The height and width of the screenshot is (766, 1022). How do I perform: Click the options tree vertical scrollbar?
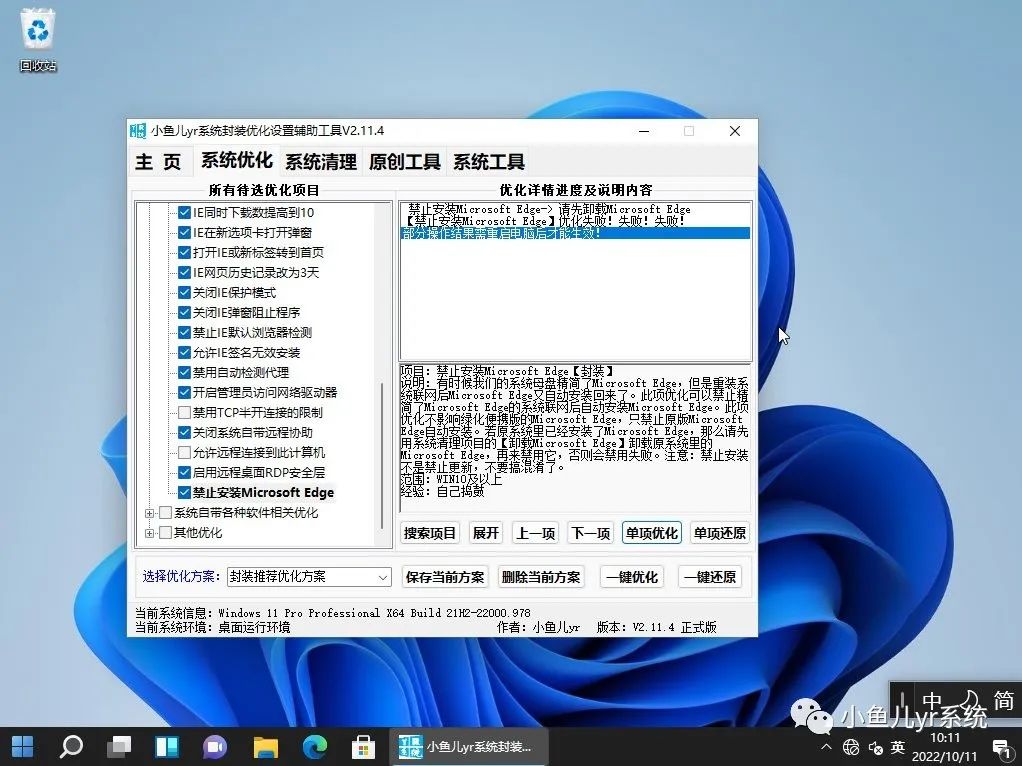coord(382,456)
